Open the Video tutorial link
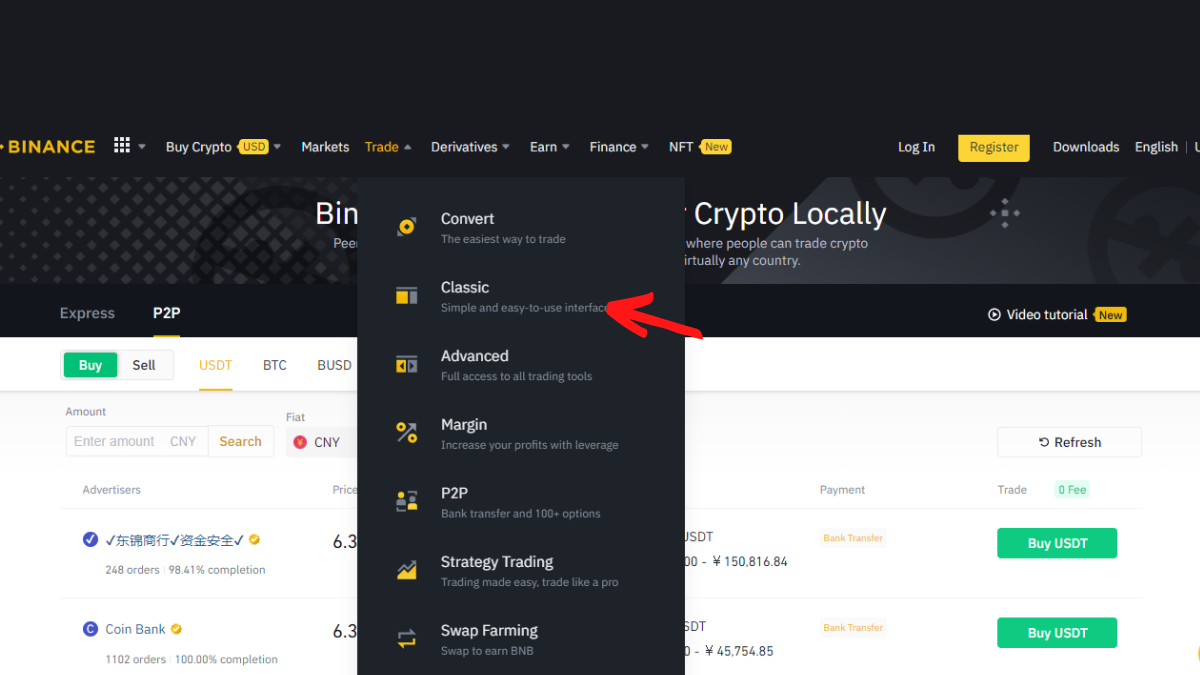 1047,314
